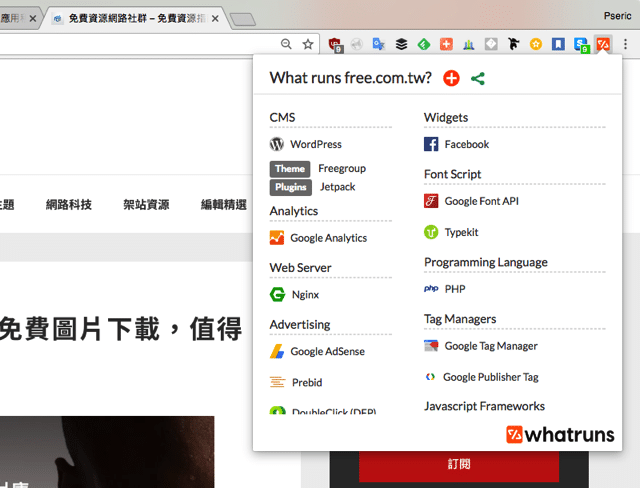The width and height of the screenshot is (640, 488).
Task: Select the 網路科技 navigation menu item
Action: pyautogui.click(x=69, y=205)
